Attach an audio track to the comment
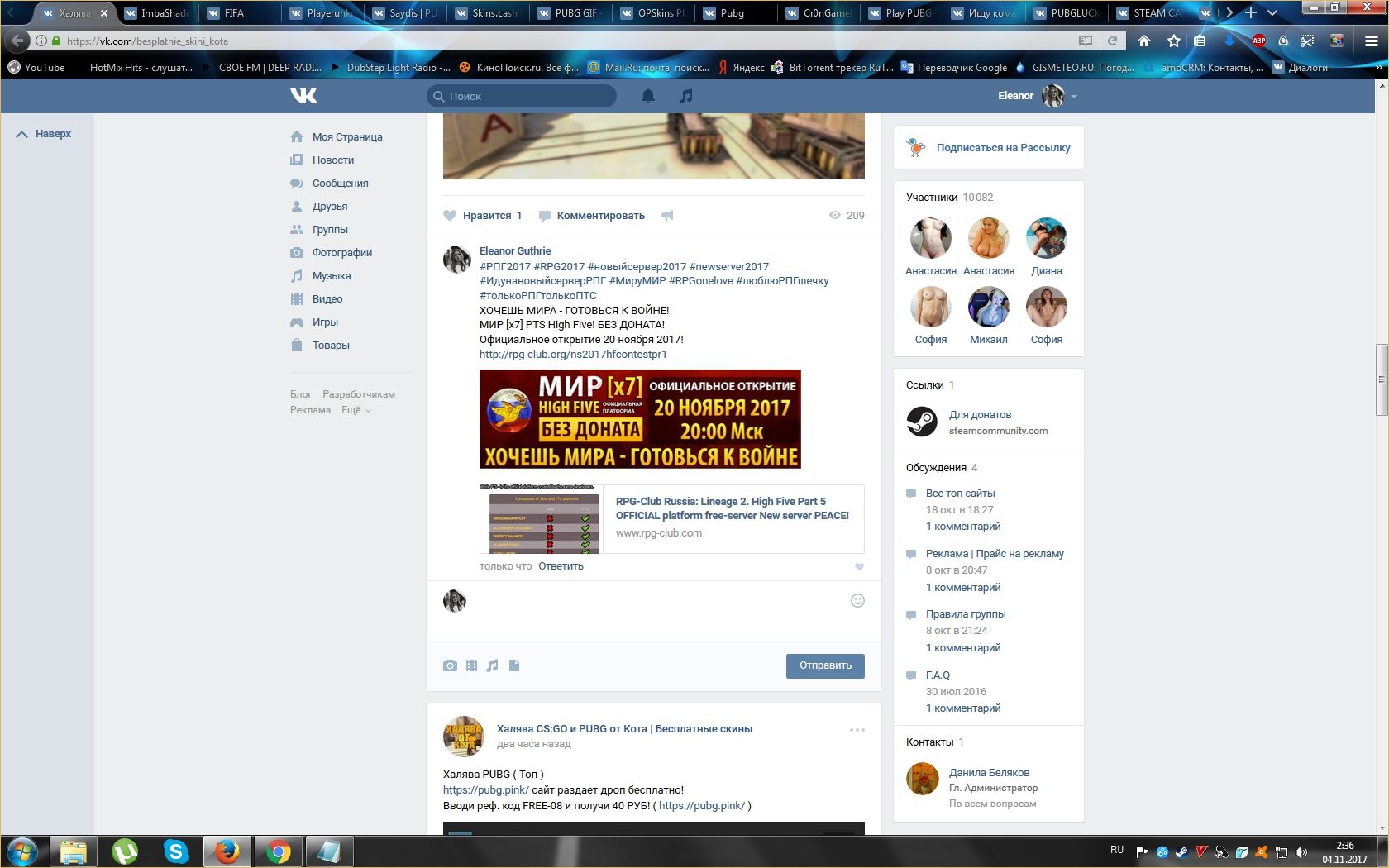 click(x=493, y=665)
